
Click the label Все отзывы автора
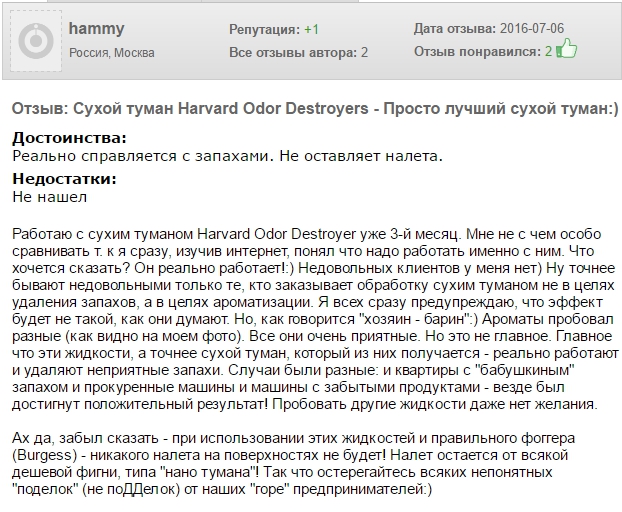click(293, 52)
